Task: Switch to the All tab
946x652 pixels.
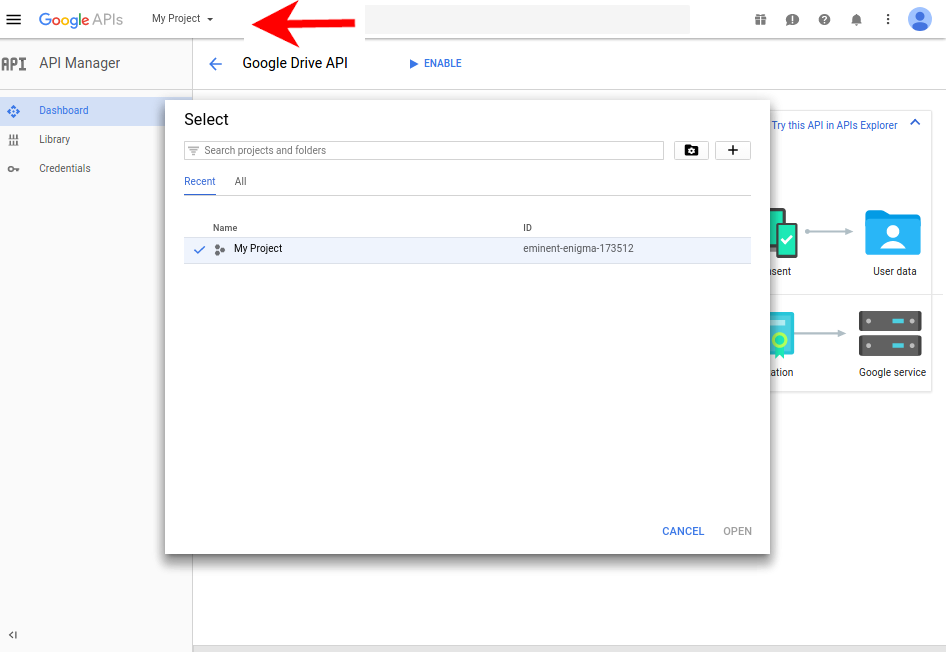Action: click(x=240, y=182)
